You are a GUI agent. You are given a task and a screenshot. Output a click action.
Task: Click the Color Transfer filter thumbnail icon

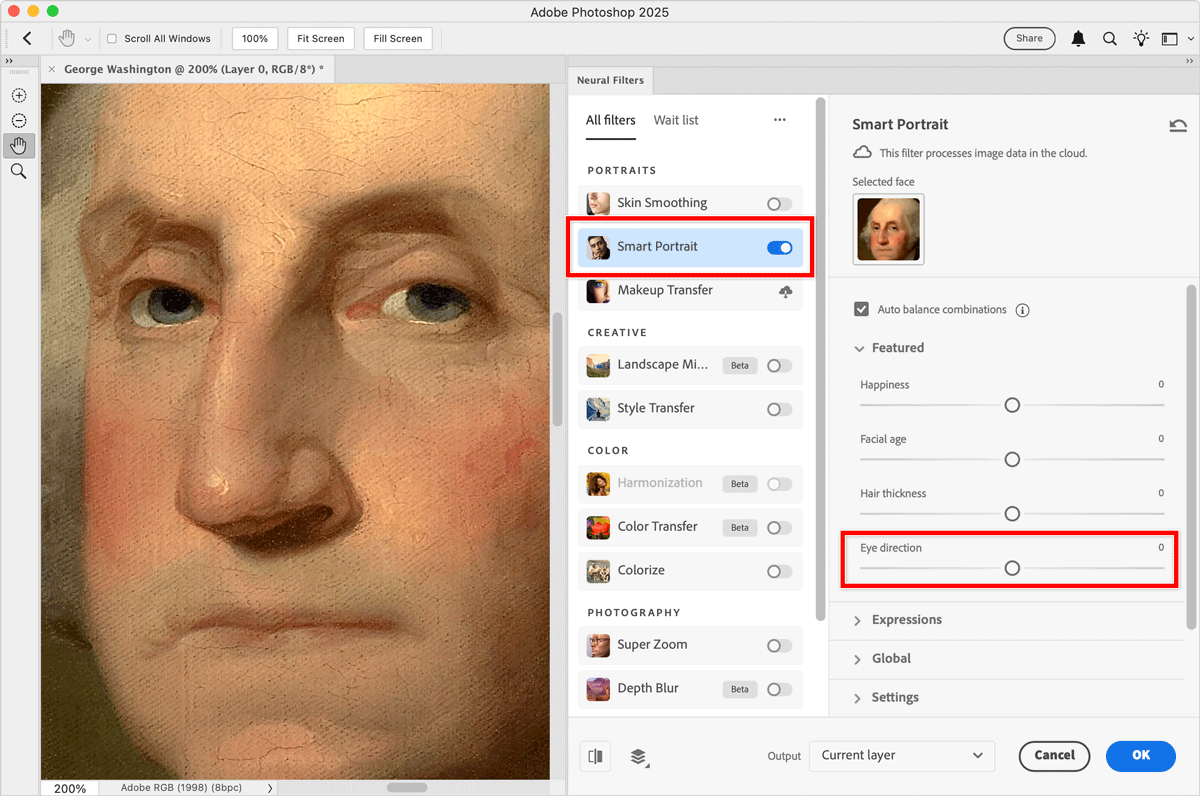(x=598, y=527)
